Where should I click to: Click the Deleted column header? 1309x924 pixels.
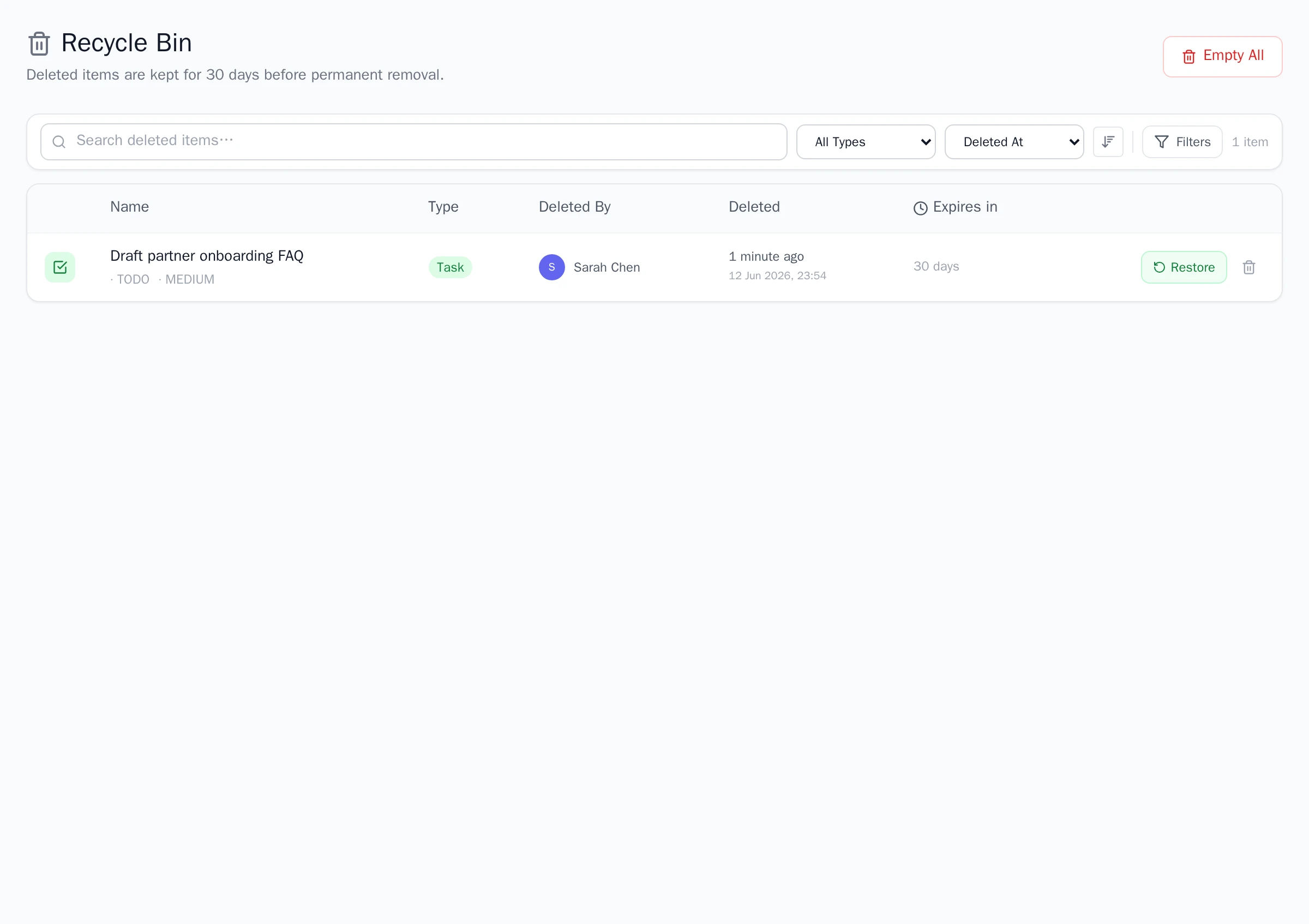pyautogui.click(x=754, y=207)
